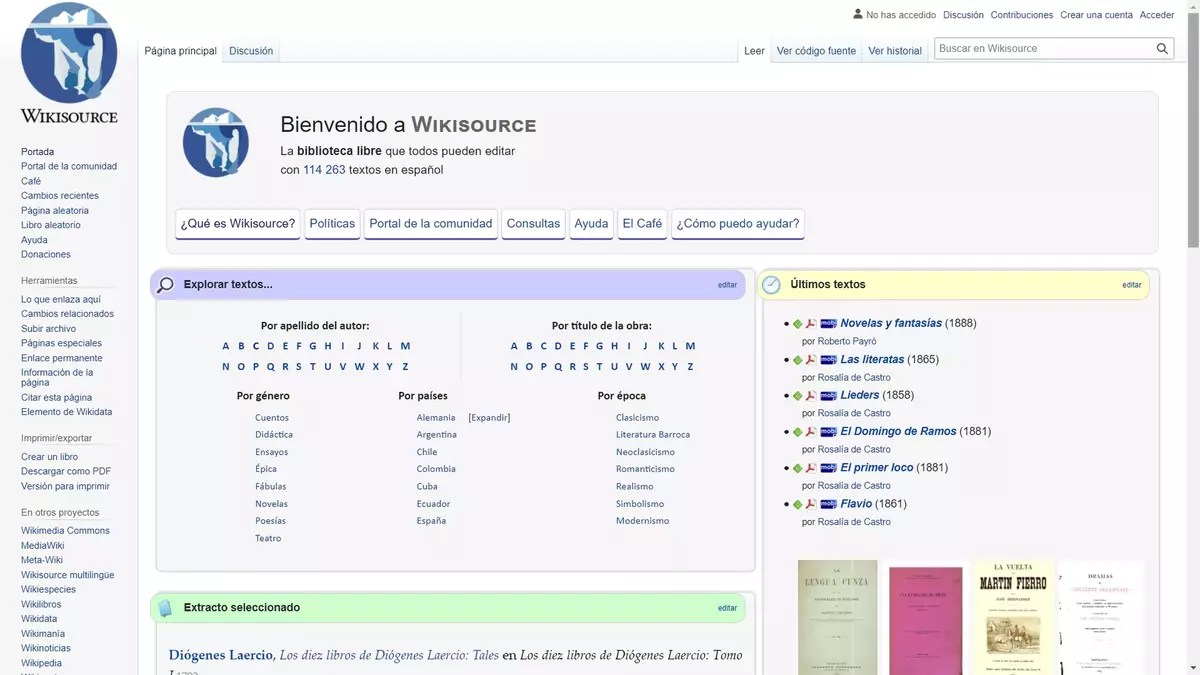Screen dimensions: 1200x675
Task: Open '¿Cómo puedo ayudar?' button
Action: pyautogui.click(x=738, y=224)
